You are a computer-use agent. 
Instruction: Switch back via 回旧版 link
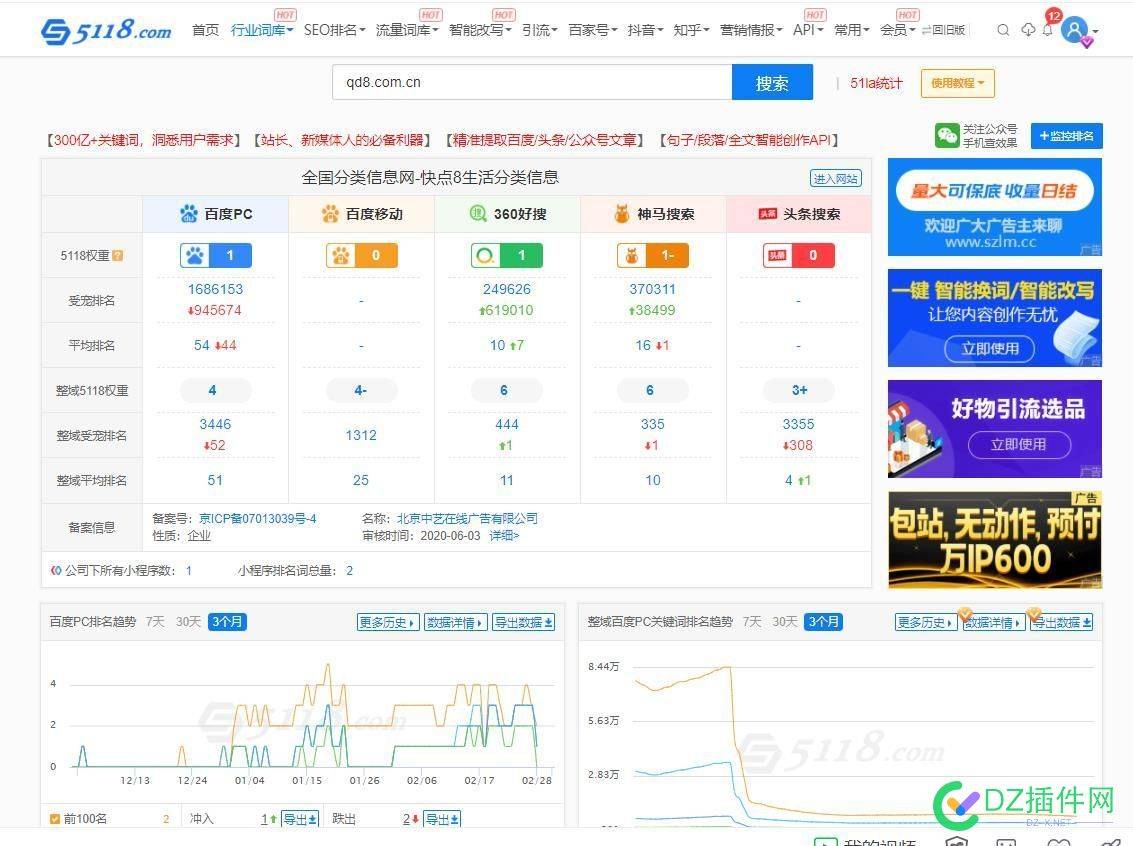[944, 30]
